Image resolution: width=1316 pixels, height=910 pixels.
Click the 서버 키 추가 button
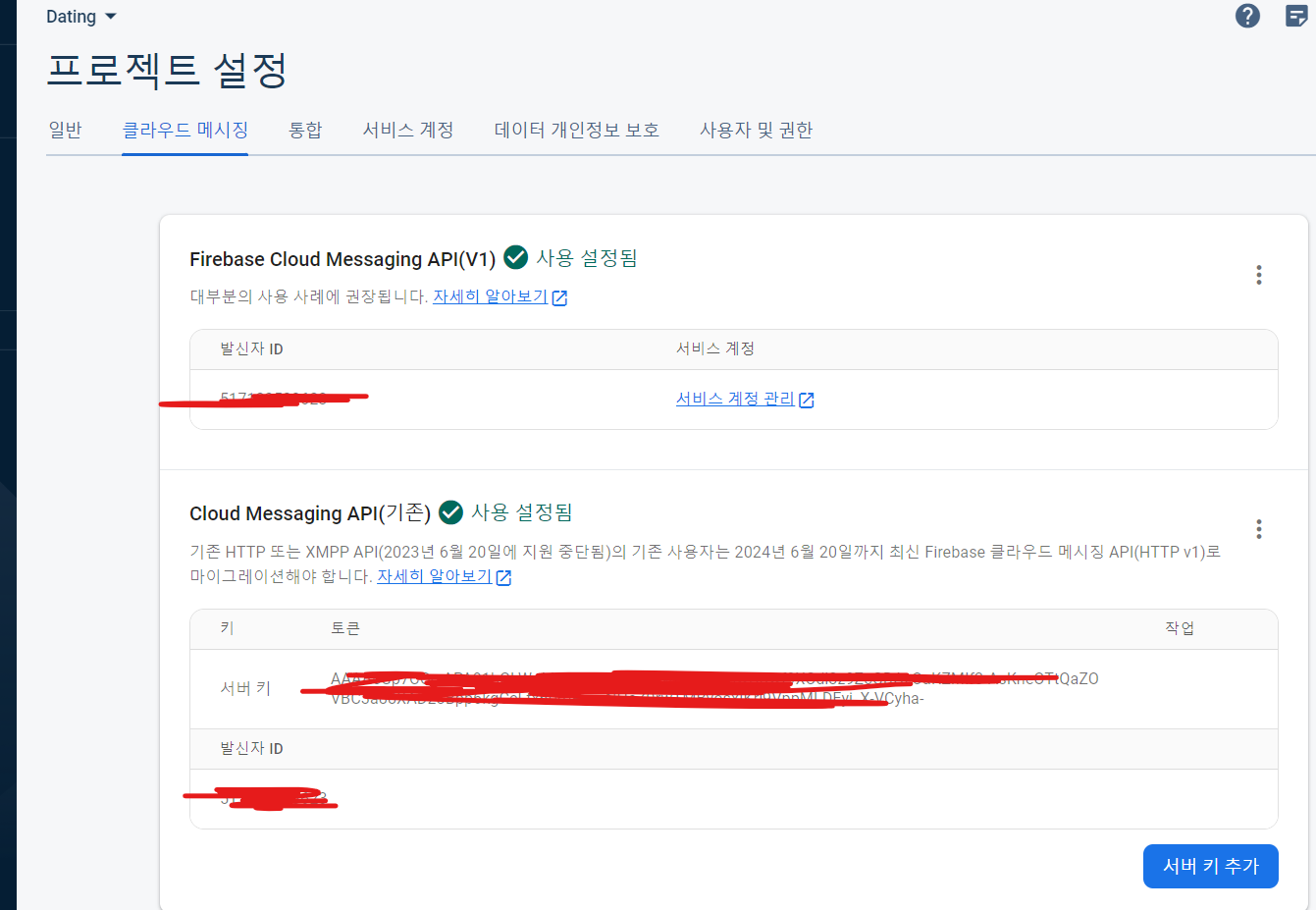[1211, 866]
